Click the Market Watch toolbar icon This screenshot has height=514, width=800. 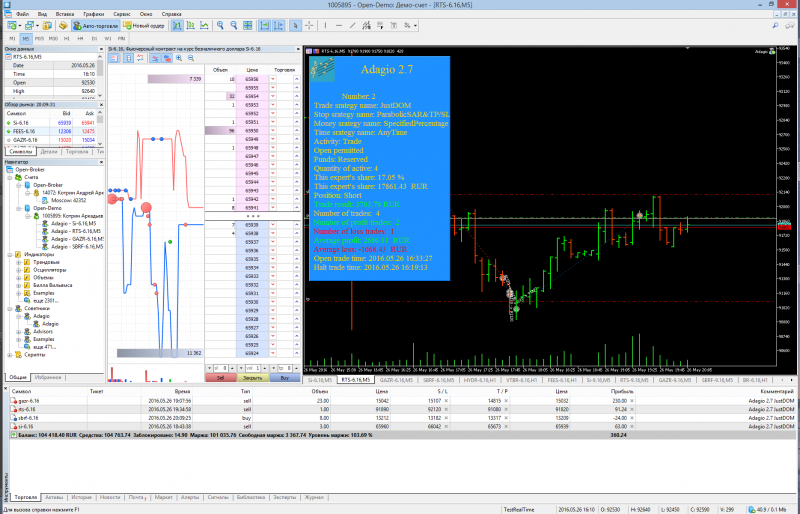[x=47, y=26]
